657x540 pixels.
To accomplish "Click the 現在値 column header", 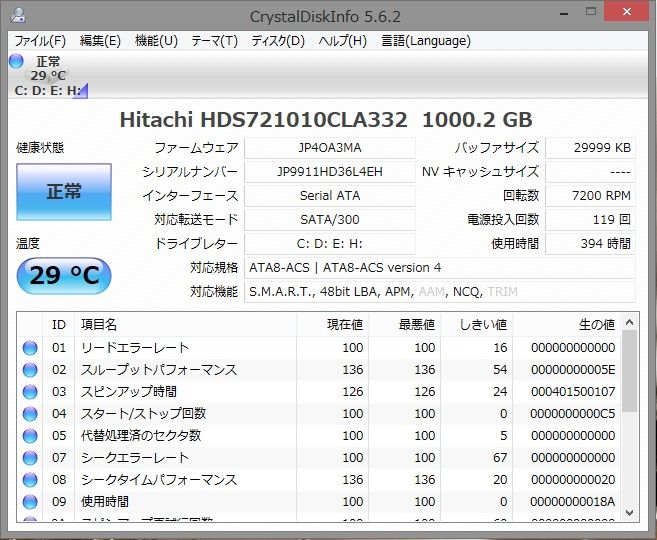I will [x=333, y=324].
